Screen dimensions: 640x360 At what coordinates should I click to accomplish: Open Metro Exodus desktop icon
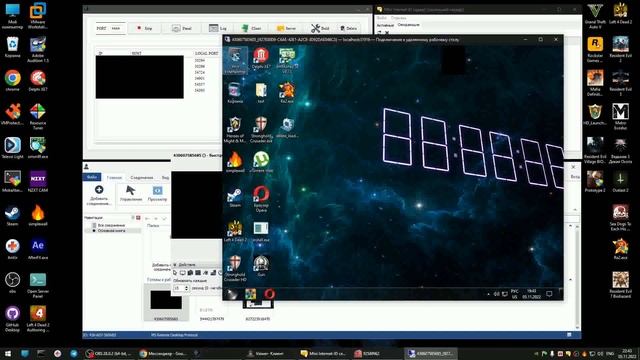(x=620, y=117)
